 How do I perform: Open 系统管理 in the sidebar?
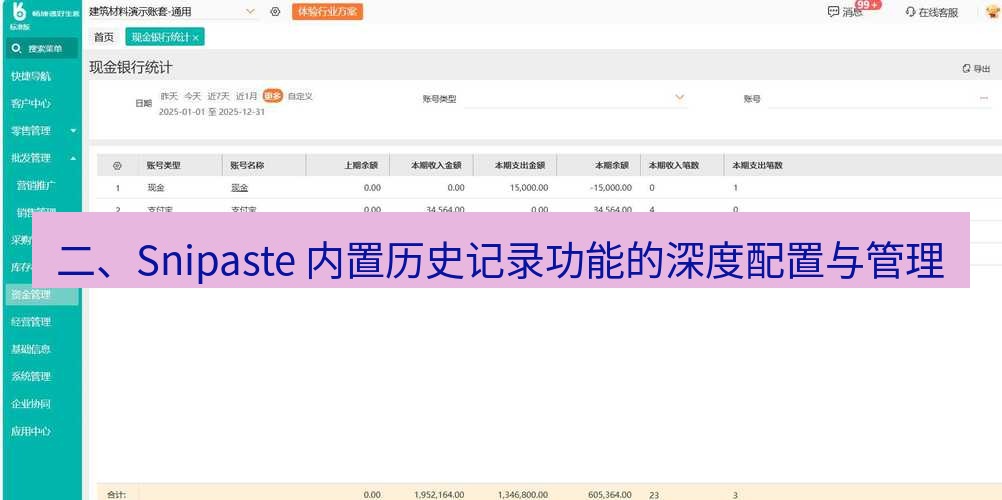[31, 377]
